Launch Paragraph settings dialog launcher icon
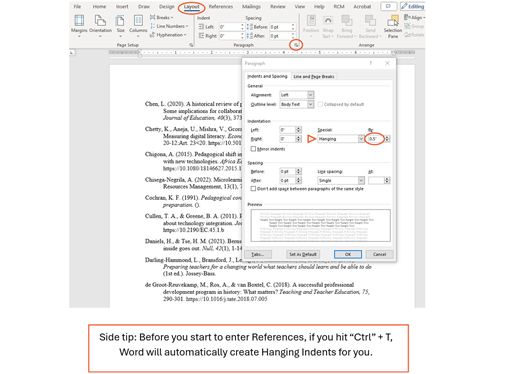The height and width of the screenshot is (374, 513). [296, 45]
